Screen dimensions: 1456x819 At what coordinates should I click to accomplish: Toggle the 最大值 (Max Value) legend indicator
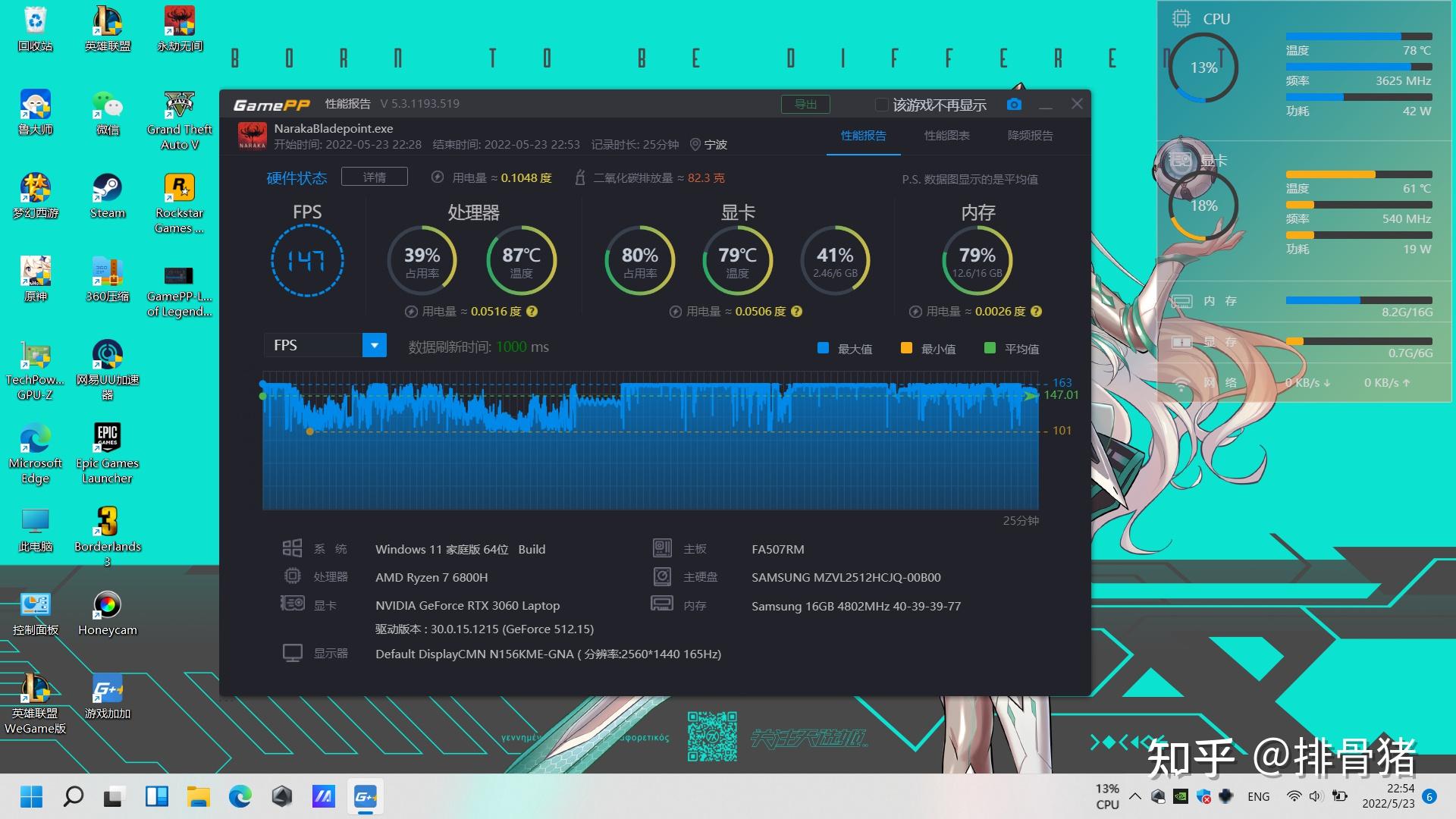point(819,348)
